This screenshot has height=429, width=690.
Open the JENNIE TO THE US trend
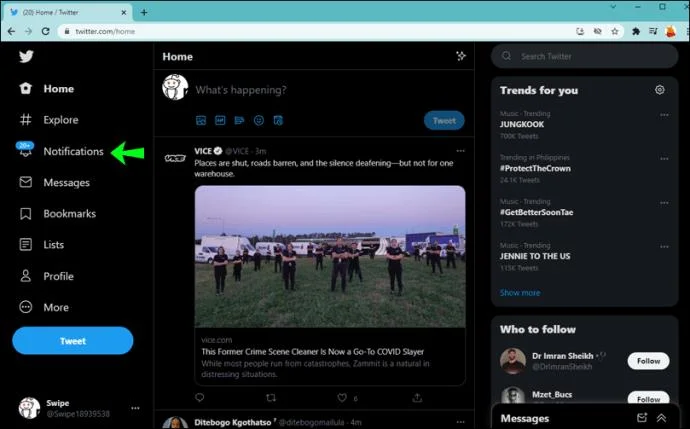[535, 256]
